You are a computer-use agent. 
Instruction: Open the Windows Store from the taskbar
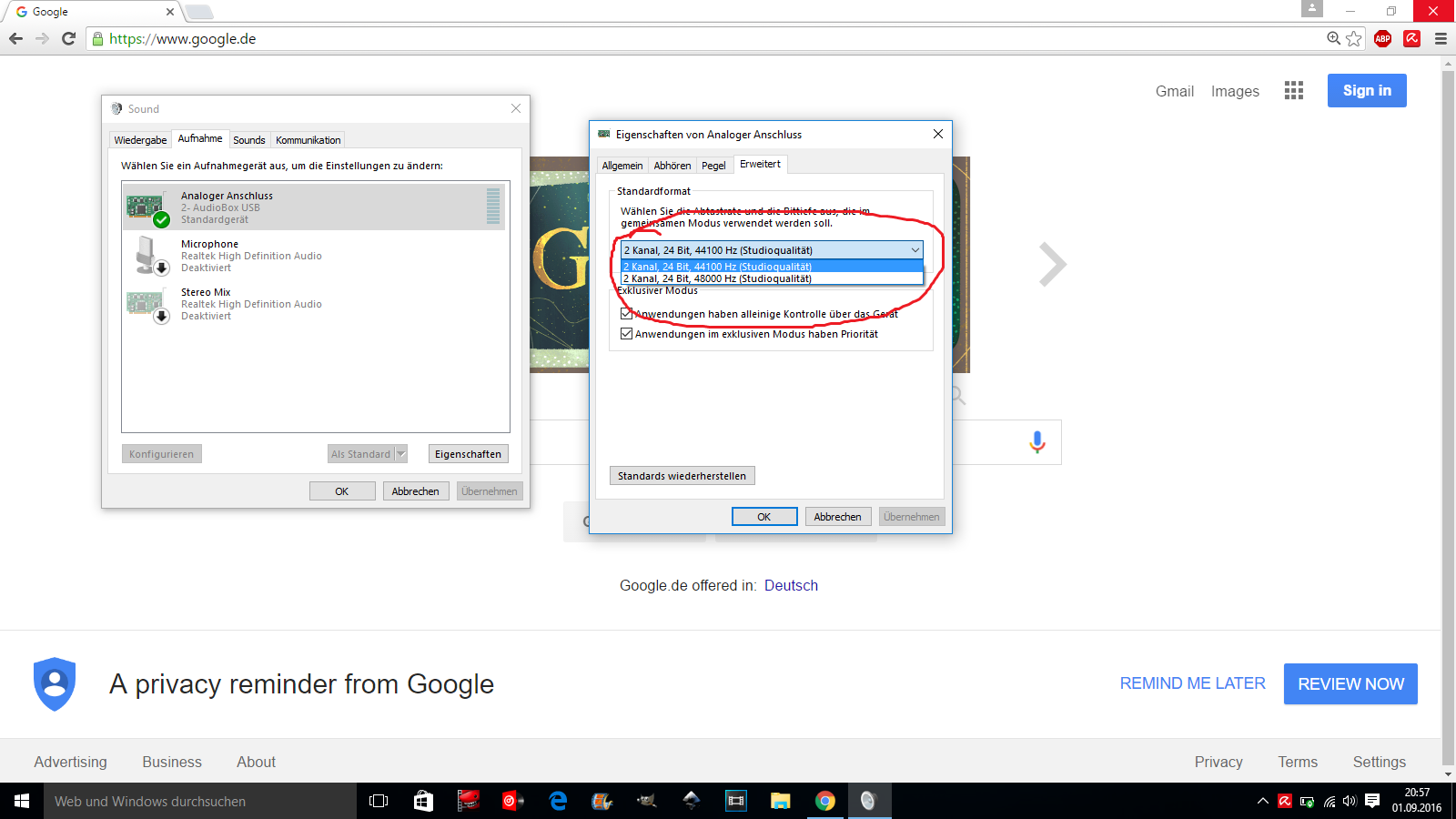[423, 801]
